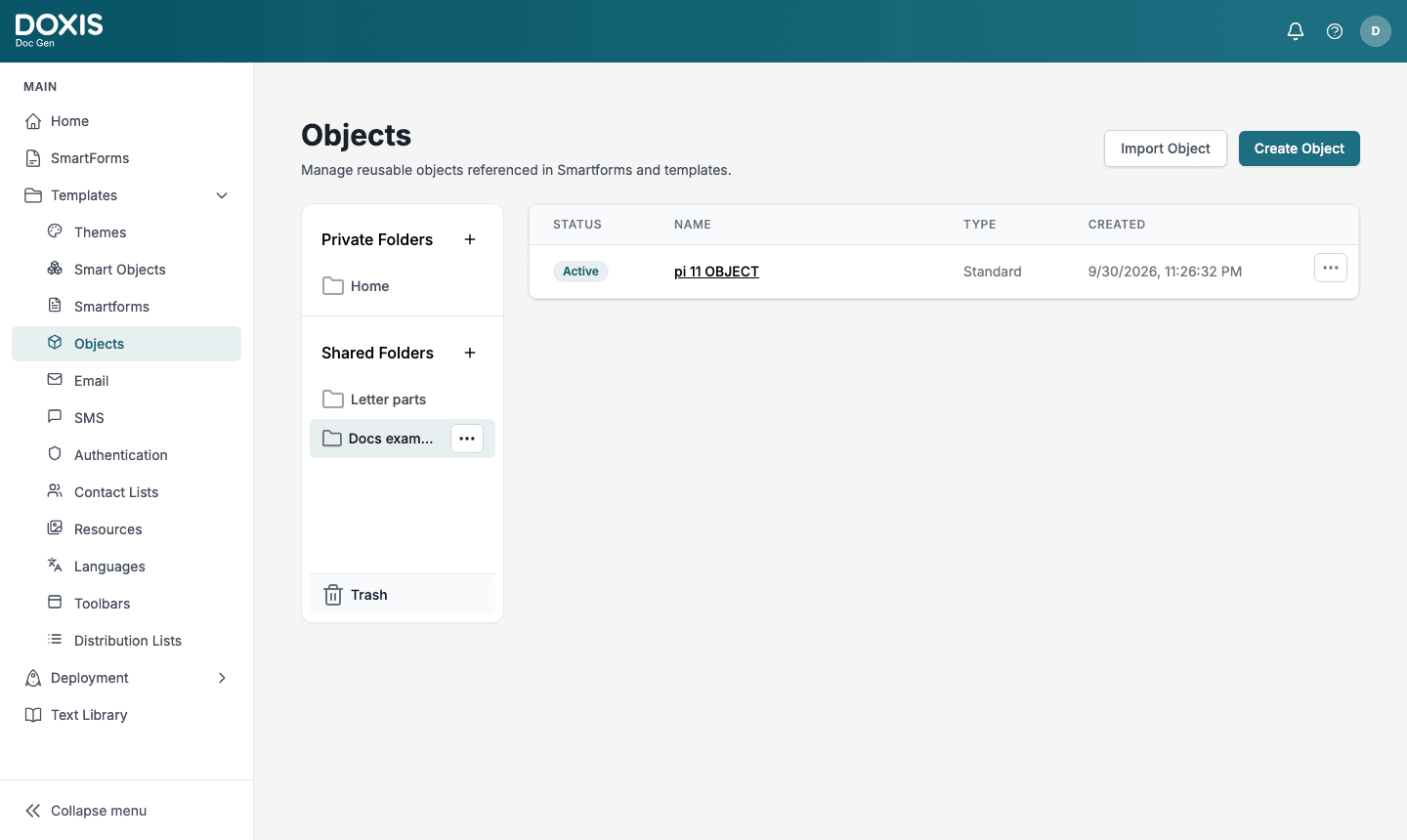The image size is (1407, 840).
Task: Click the NAME column header
Action: click(693, 225)
